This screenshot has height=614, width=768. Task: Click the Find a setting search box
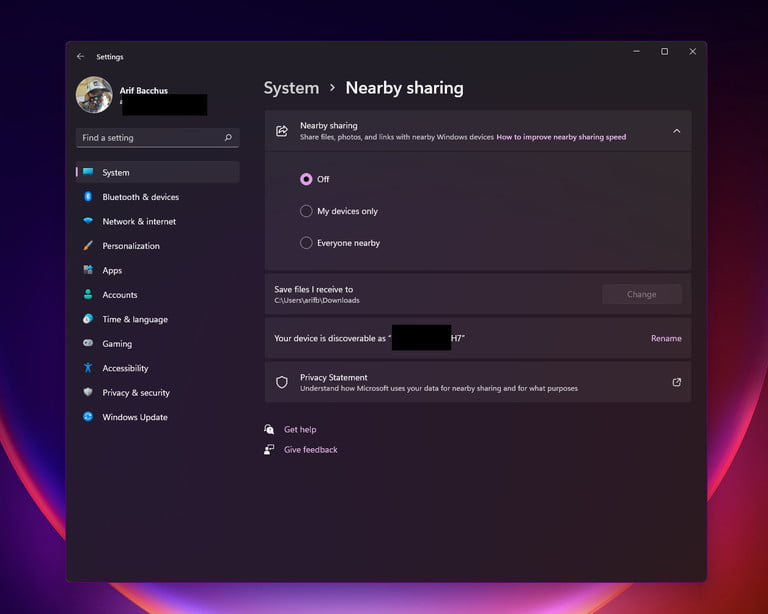click(150, 138)
